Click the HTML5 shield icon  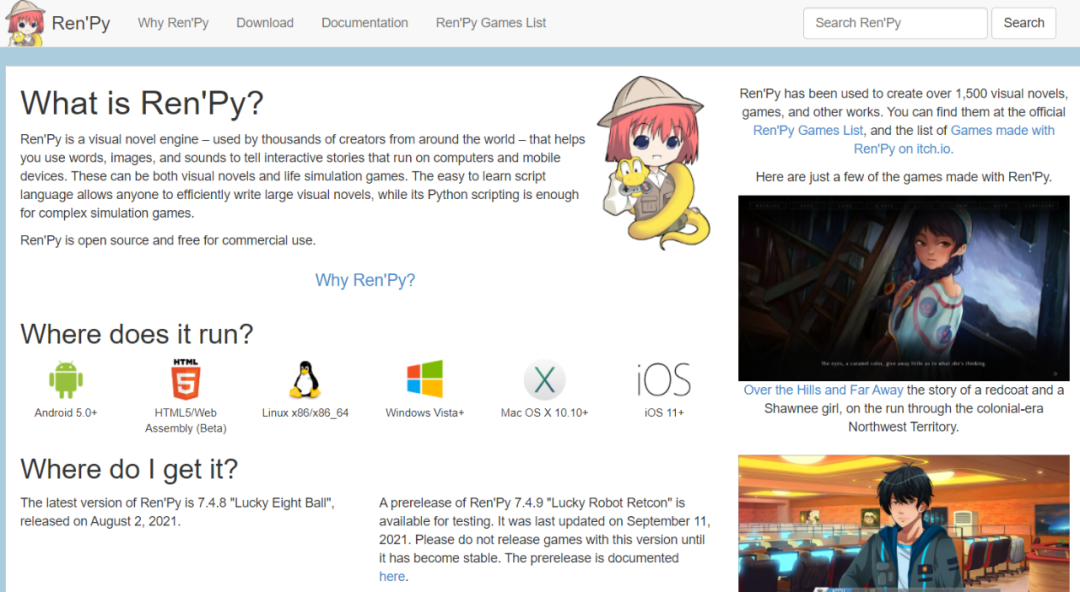point(185,379)
